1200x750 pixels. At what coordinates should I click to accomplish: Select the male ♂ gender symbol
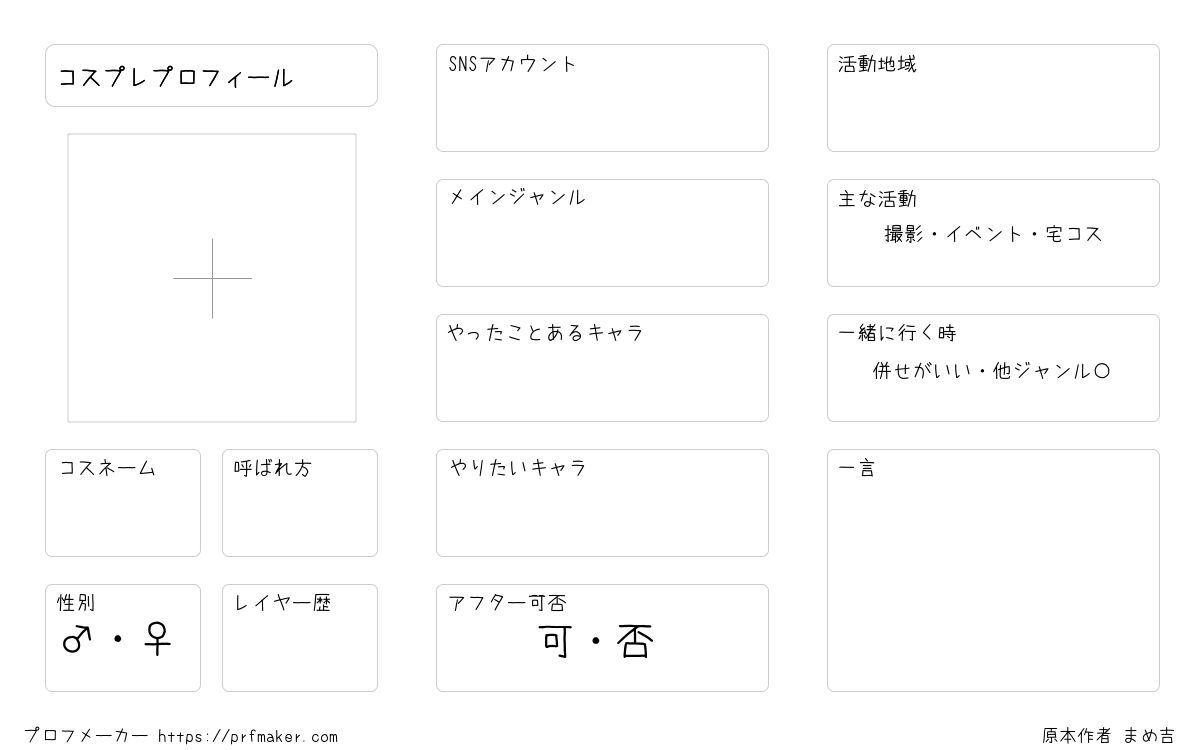click(x=78, y=638)
